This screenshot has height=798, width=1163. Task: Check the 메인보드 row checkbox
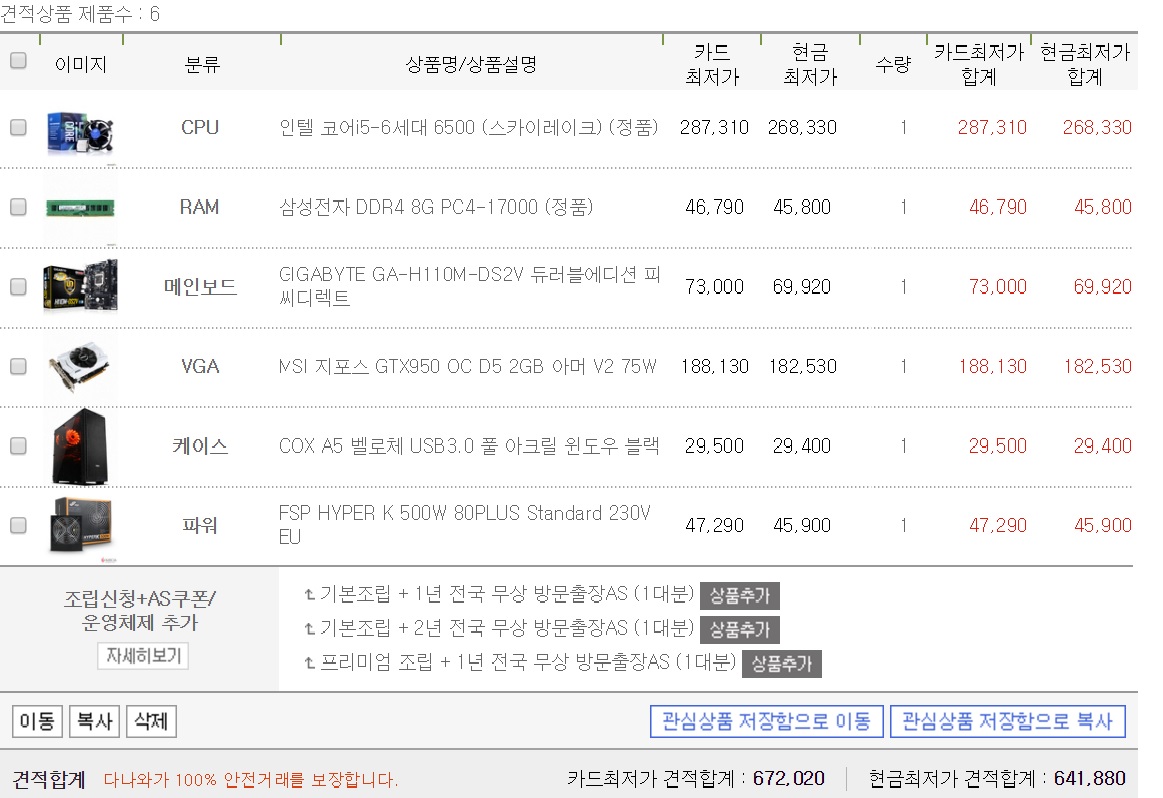(x=18, y=287)
